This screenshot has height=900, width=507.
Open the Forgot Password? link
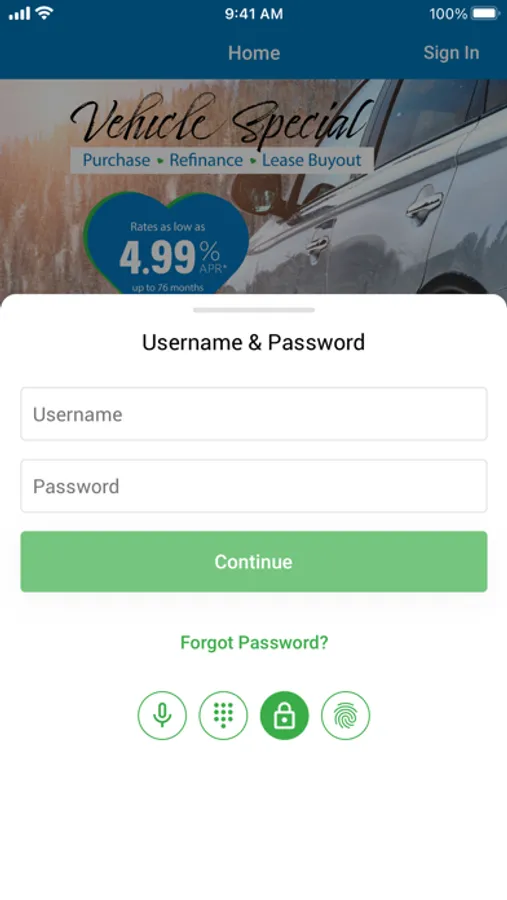(254, 642)
